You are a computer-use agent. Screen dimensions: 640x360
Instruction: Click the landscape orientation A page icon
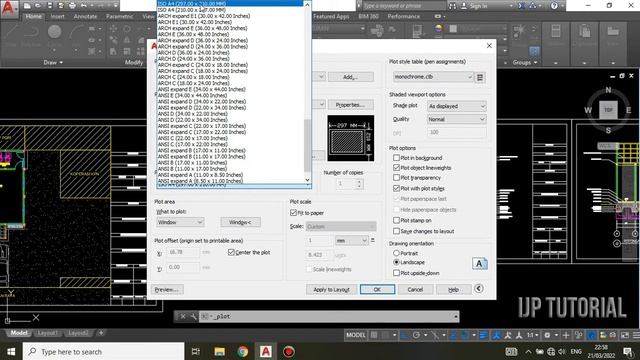(x=480, y=264)
